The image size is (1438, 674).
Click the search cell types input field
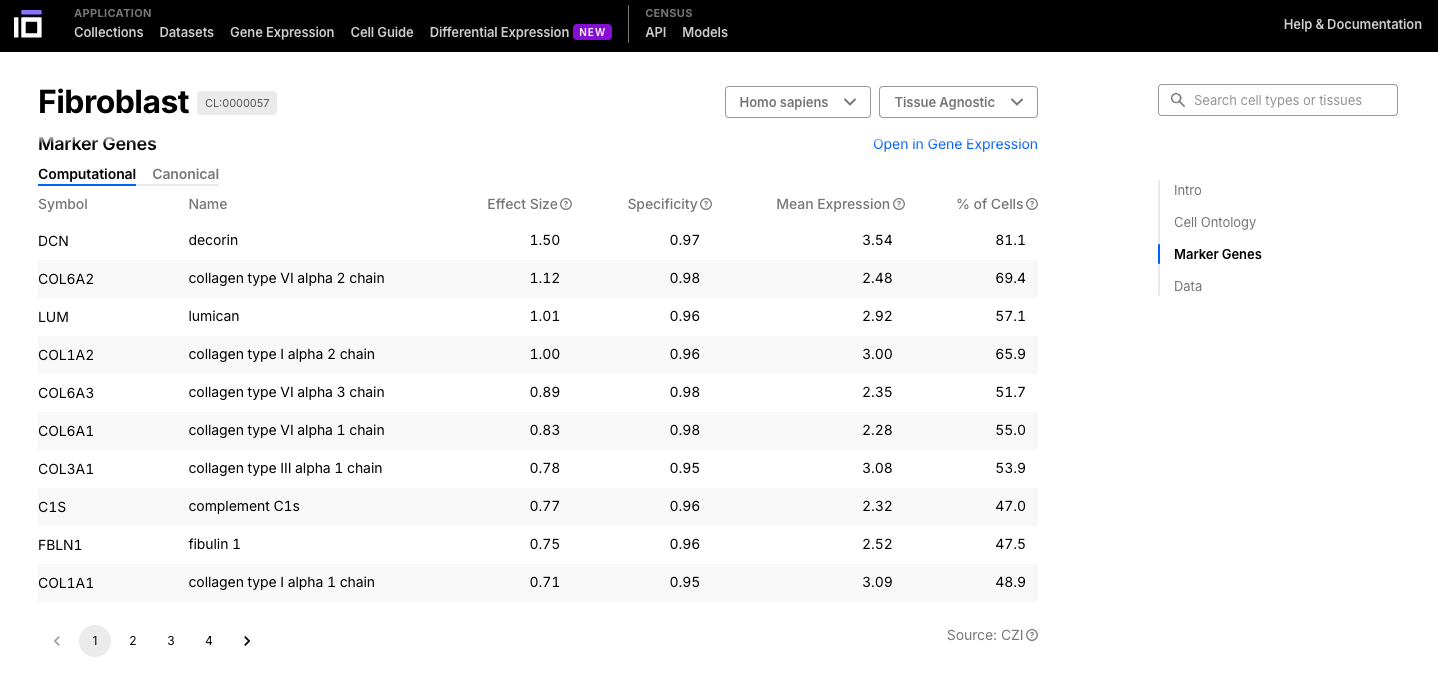point(1287,100)
